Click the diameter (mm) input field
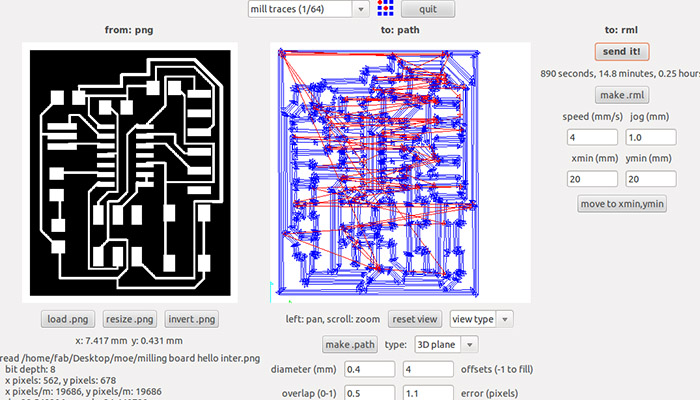 (369, 370)
